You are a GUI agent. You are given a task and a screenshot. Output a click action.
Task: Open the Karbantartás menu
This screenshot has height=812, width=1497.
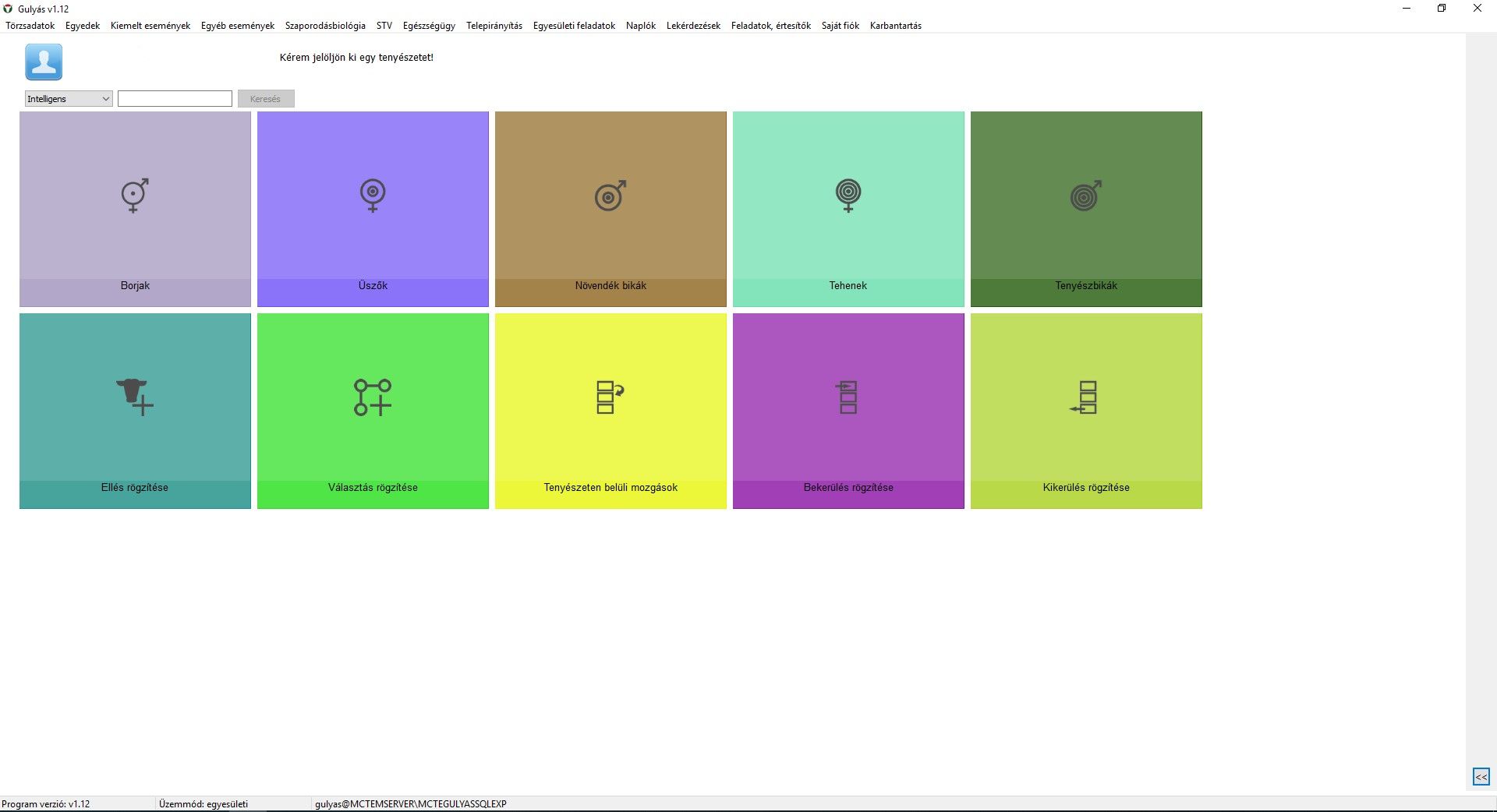click(895, 26)
